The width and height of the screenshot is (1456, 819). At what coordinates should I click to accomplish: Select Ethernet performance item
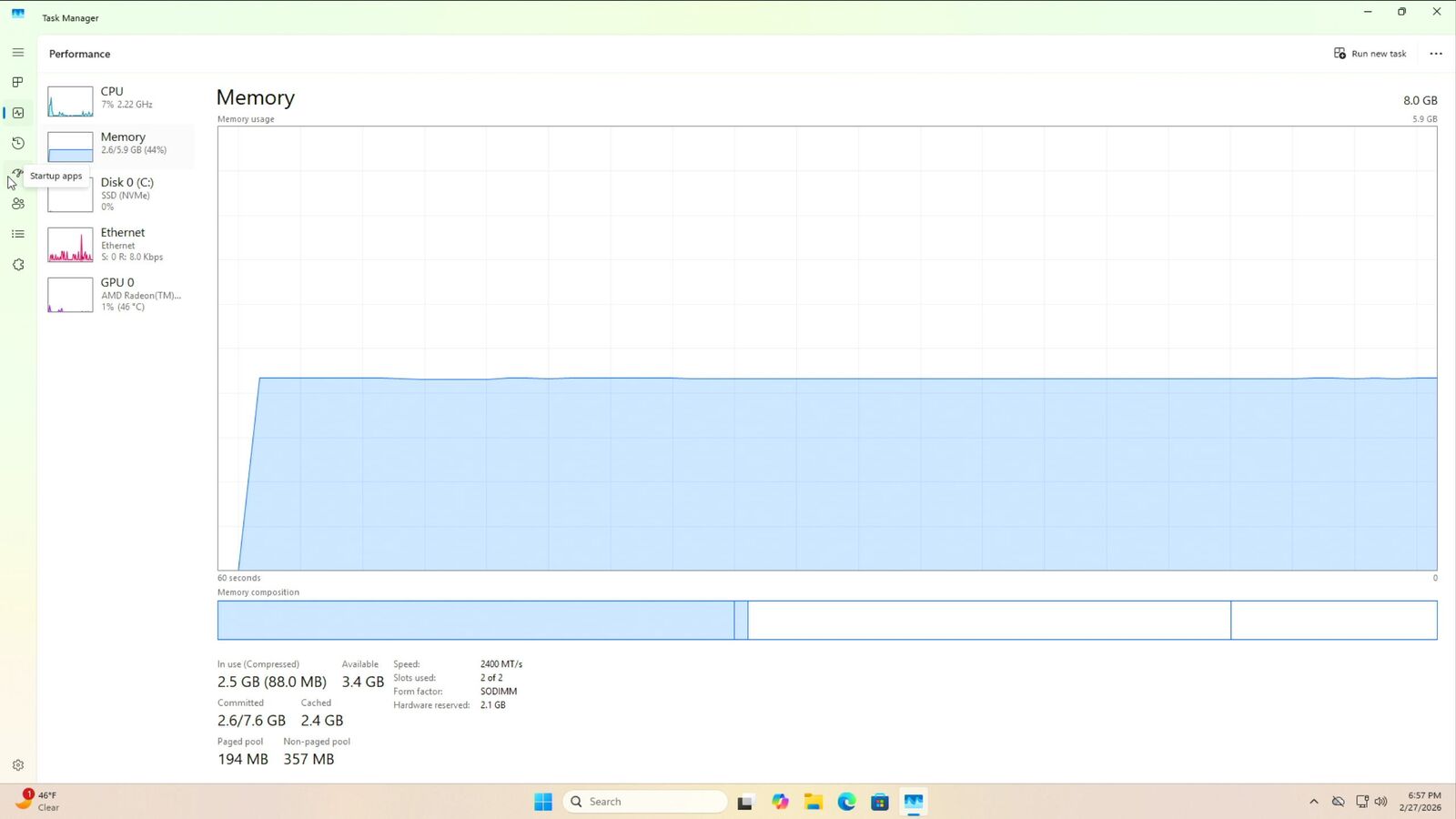(118, 244)
